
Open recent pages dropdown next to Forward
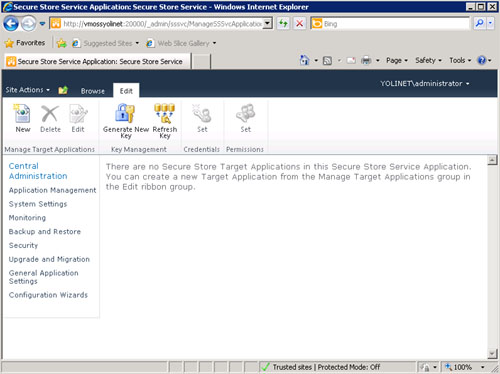(42, 24)
